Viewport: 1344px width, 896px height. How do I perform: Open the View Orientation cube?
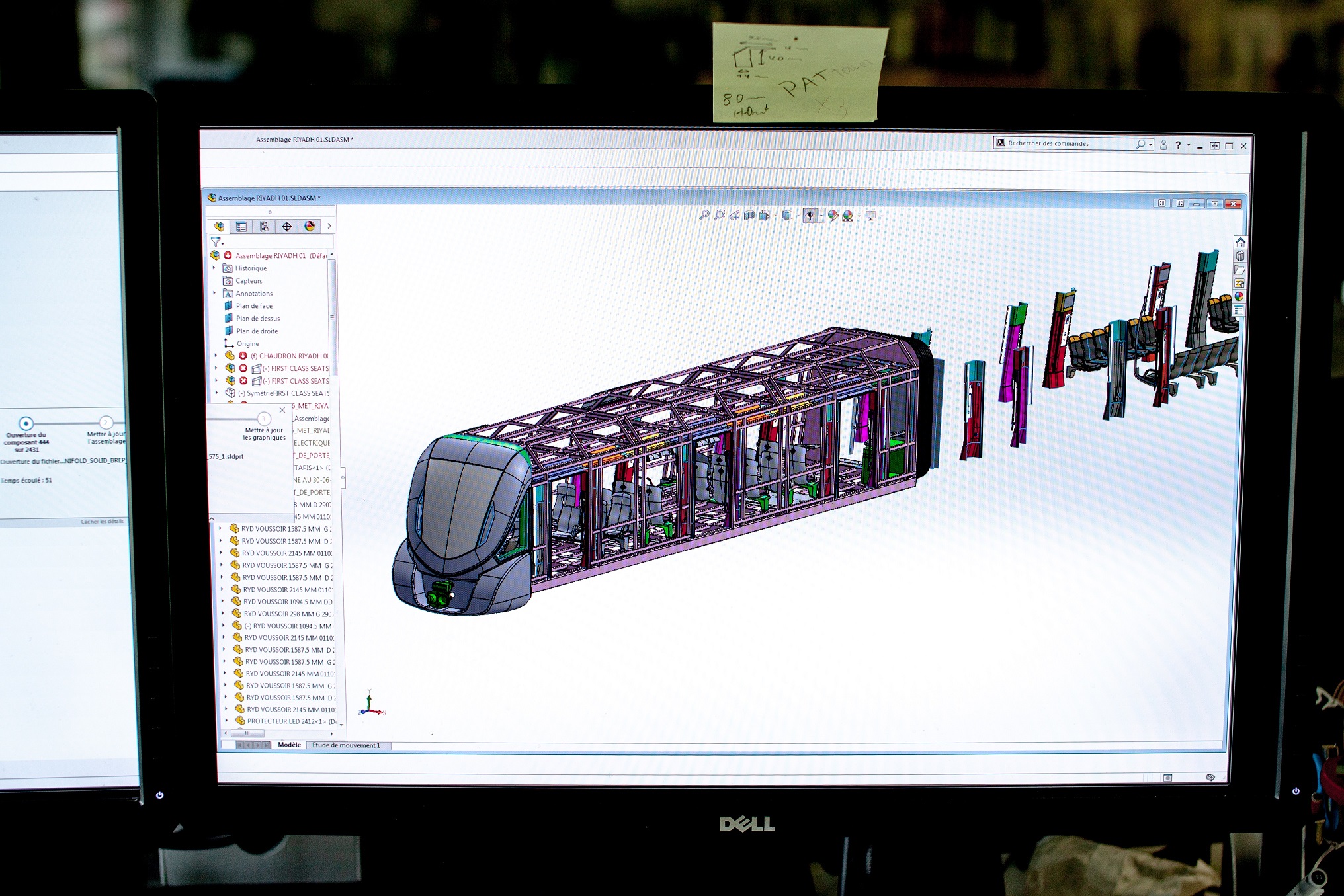click(765, 215)
